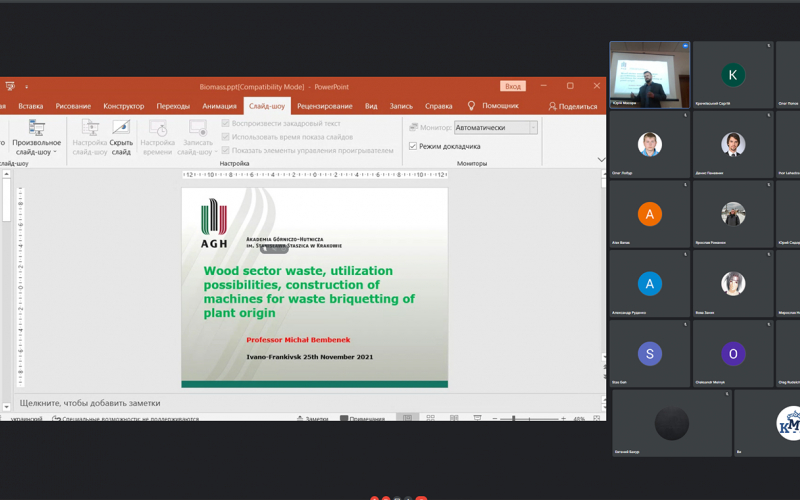Switch to Reading view icon
Viewport: 800px width, 500px height.
454,418
